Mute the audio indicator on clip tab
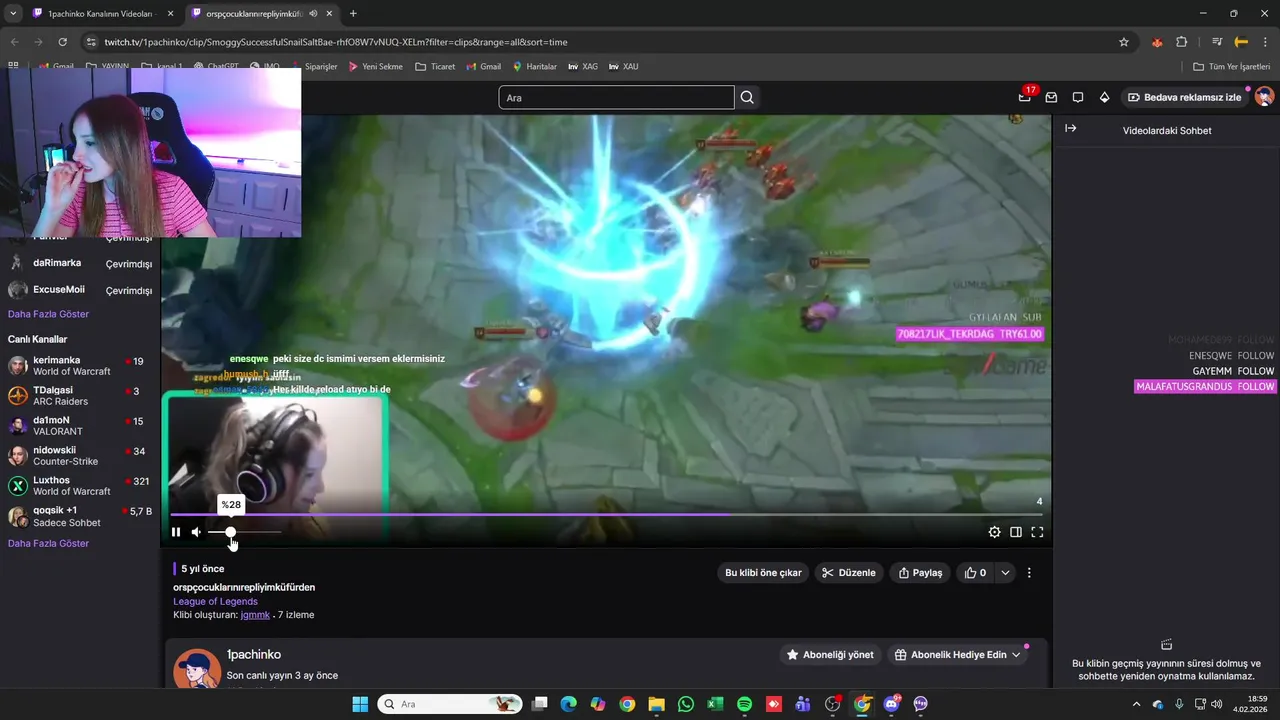1280x720 pixels. pyautogui.click(x=313, y=13)
